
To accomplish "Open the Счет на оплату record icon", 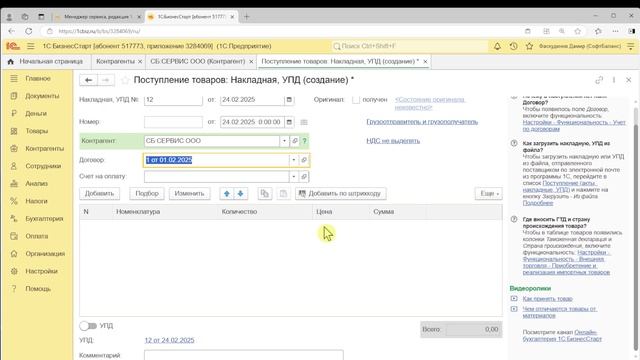I will 304,177.
